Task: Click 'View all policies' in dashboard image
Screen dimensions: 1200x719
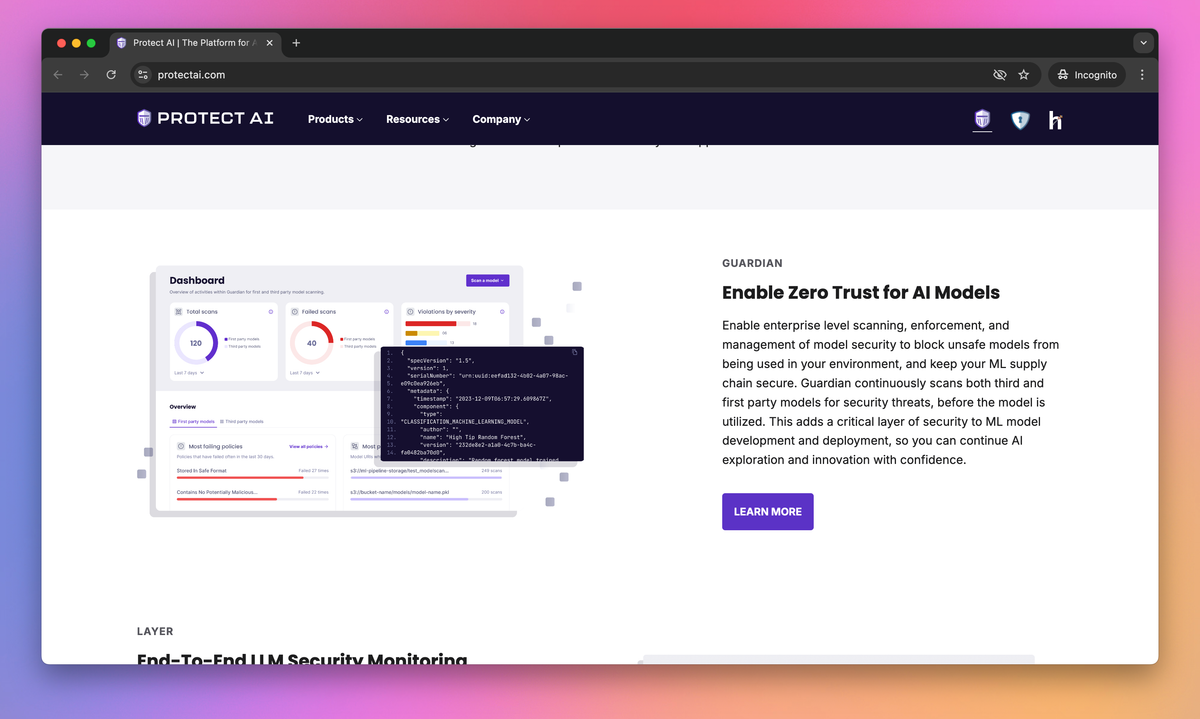Action: click(x=308, y=446)
